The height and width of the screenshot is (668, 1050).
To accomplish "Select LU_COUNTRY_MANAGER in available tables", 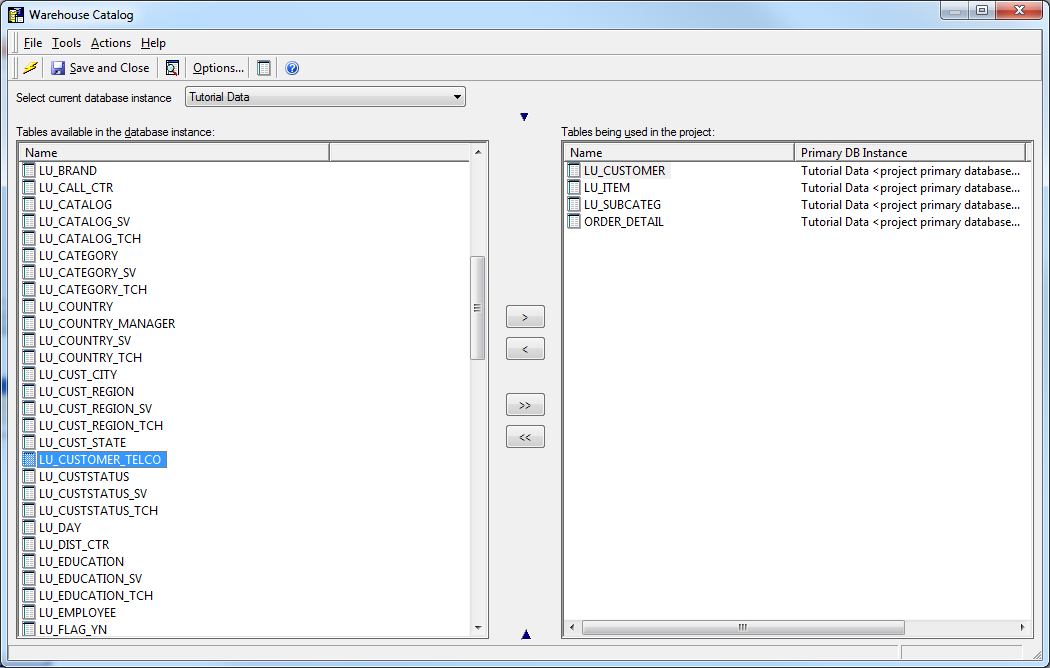I will click(x=107, y=324).
